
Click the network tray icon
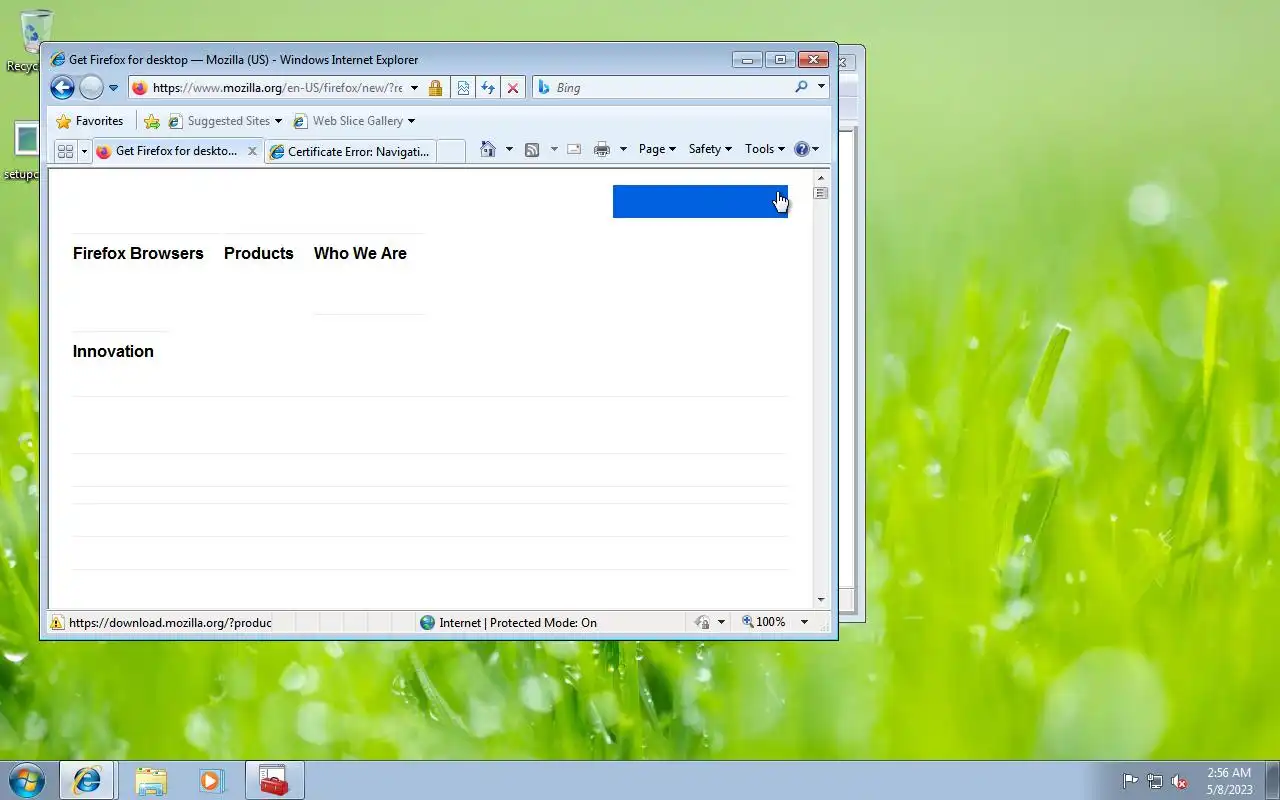coord(1155,781)
